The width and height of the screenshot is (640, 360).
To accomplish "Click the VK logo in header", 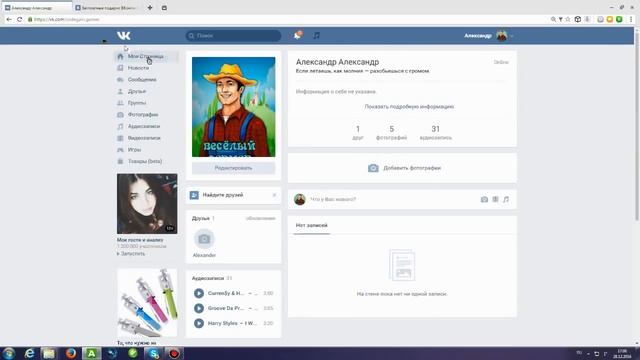I will click(x=124, y=36).
